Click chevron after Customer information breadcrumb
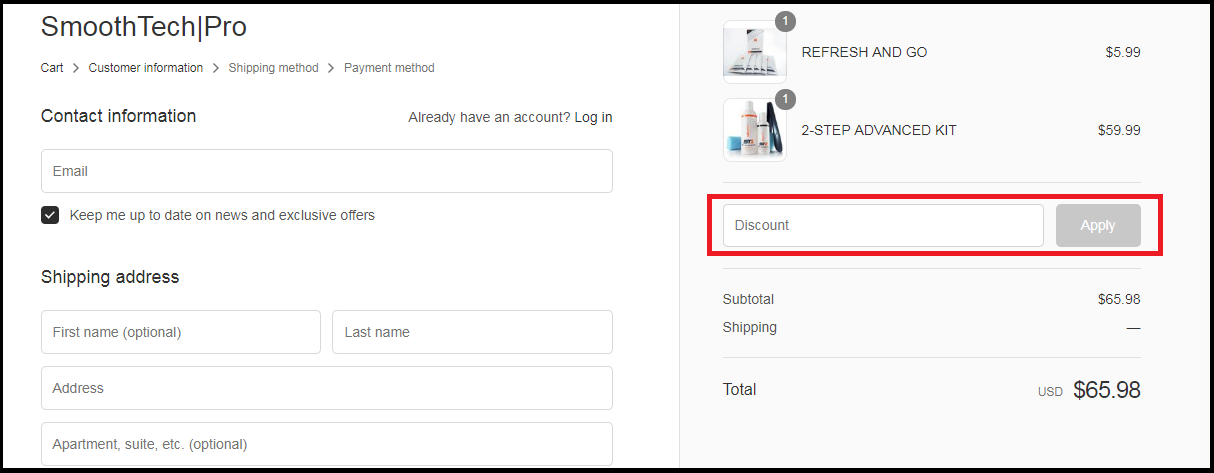Screen dimensions: 1214x473 pos(216,68)
